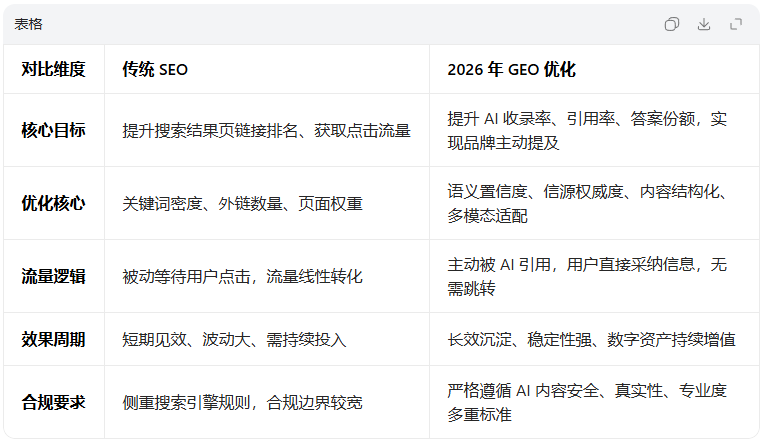This screenshot has width=765, height=443.
Task: Click the cell about 提升搜索结果页链接排名
Action: pos(266,130)
